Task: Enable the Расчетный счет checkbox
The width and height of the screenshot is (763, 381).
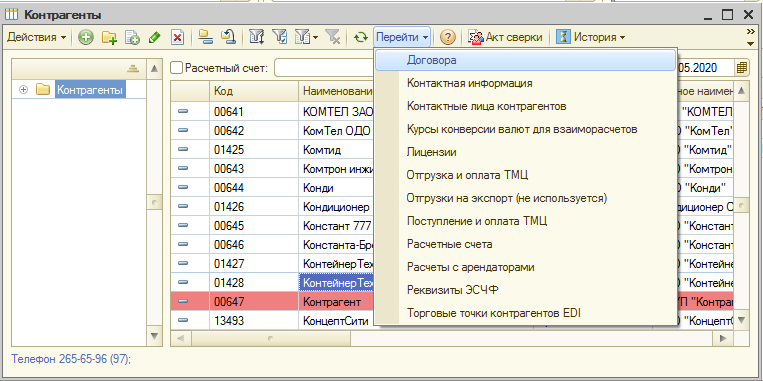Action: tap(177, 68)
